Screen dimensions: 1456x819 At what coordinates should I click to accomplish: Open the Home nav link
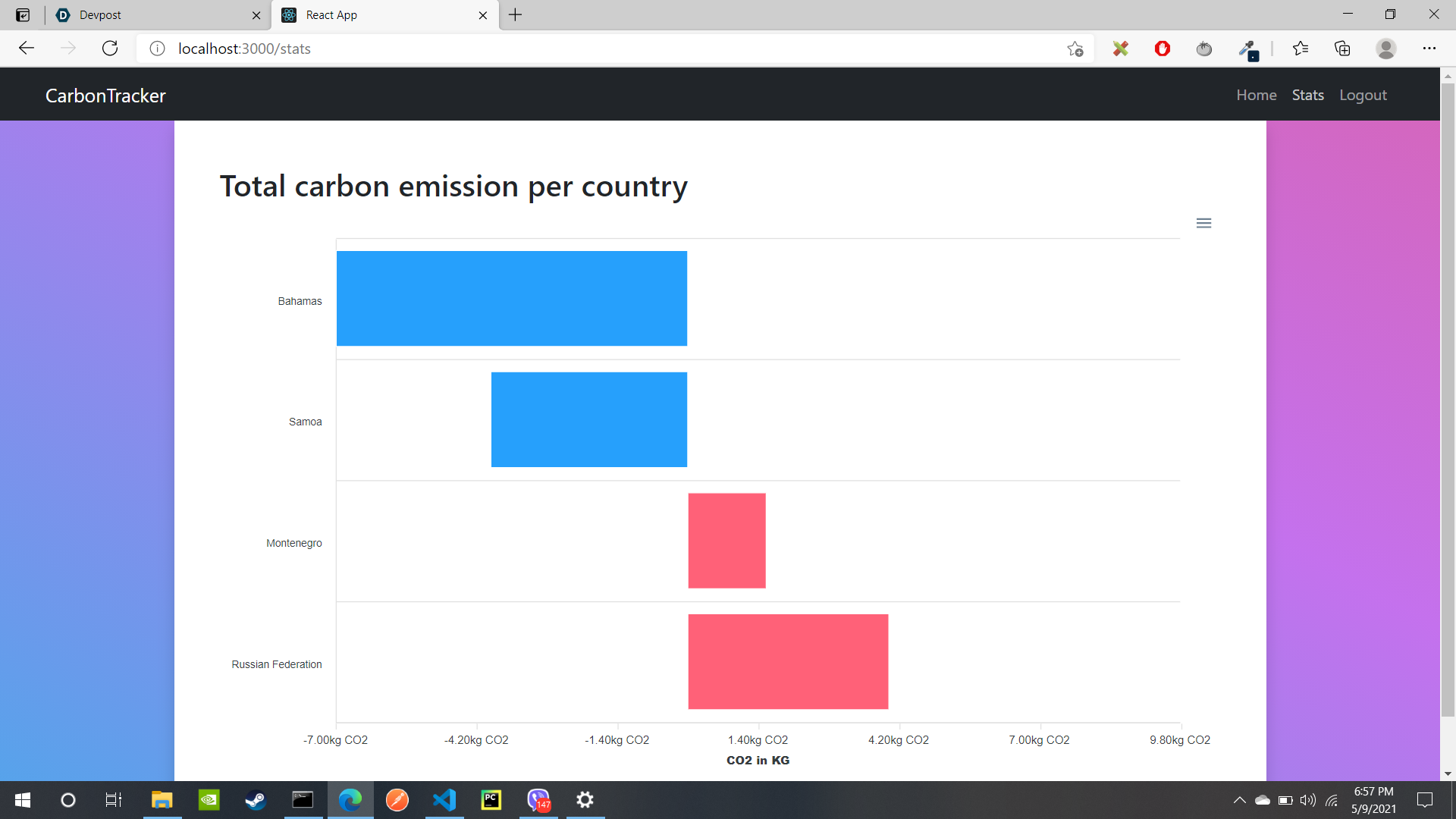tap(1256, 96)
